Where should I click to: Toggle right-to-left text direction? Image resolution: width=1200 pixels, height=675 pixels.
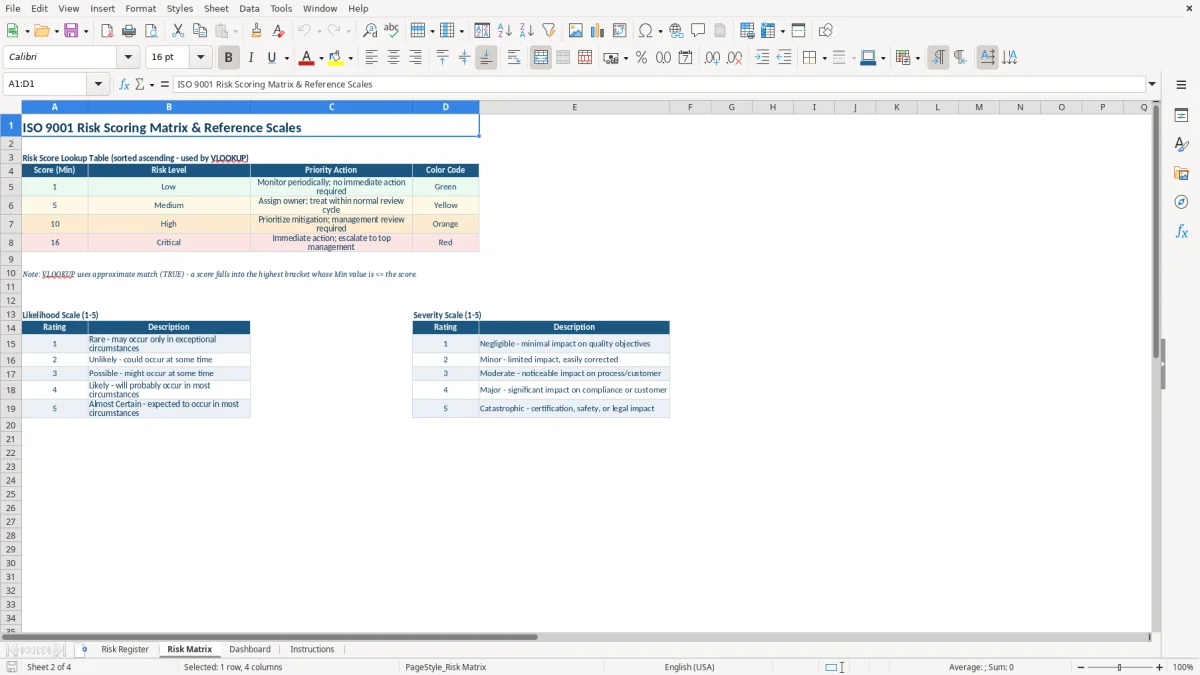pyautogui.click(x=960, y=58)
